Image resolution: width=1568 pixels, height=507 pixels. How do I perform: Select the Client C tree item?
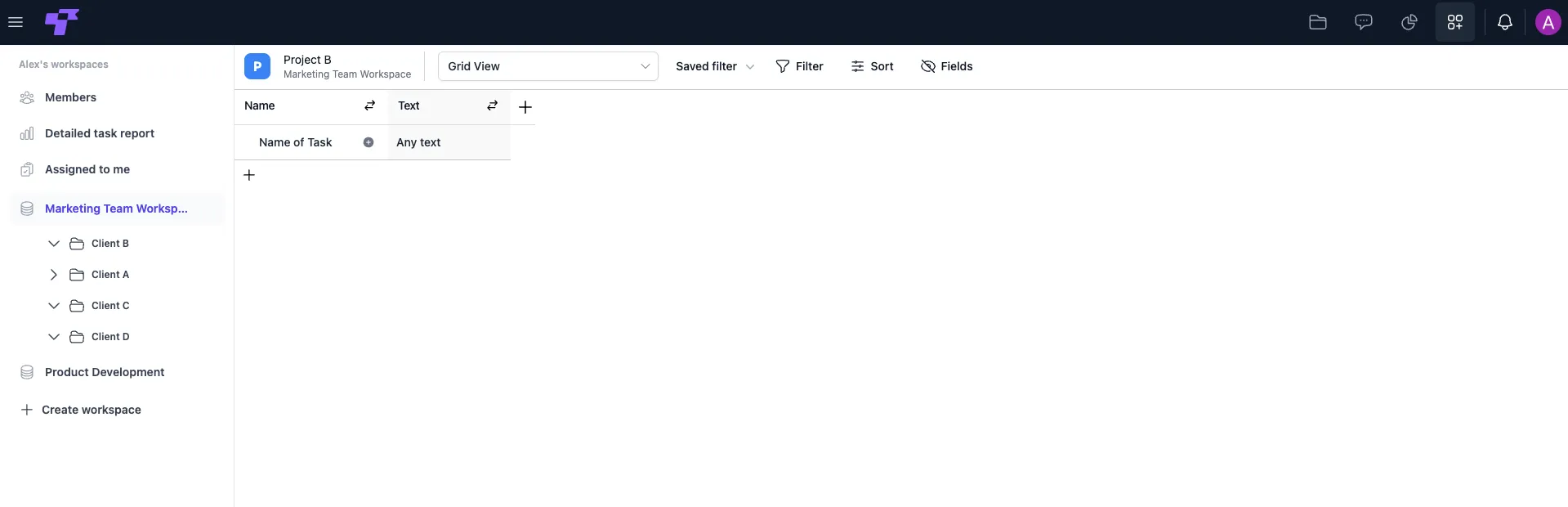pos(110,306)
